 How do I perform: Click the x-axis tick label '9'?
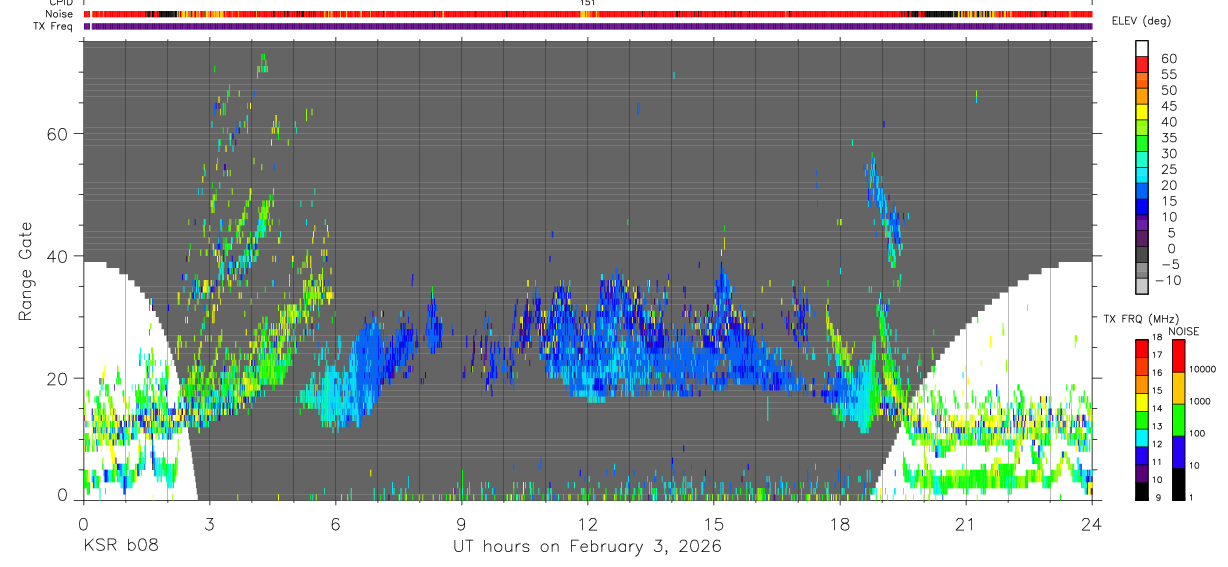tap(461, 524)
